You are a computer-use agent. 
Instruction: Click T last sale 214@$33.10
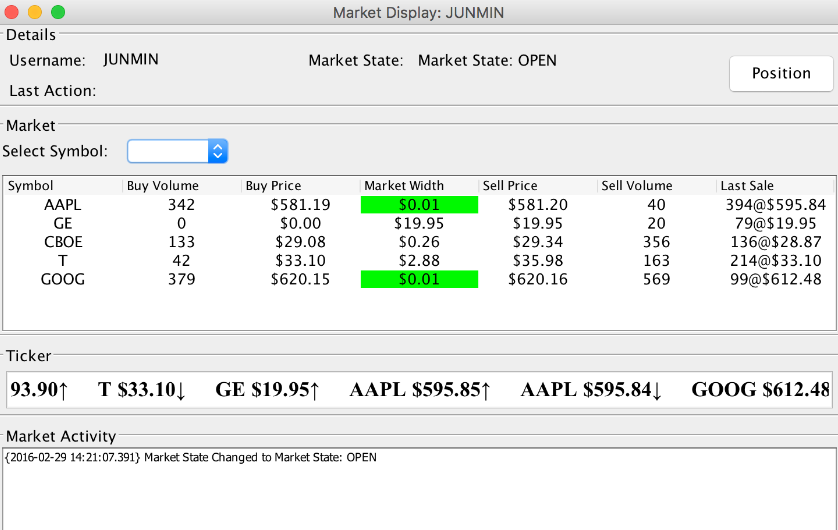(775, 261)
